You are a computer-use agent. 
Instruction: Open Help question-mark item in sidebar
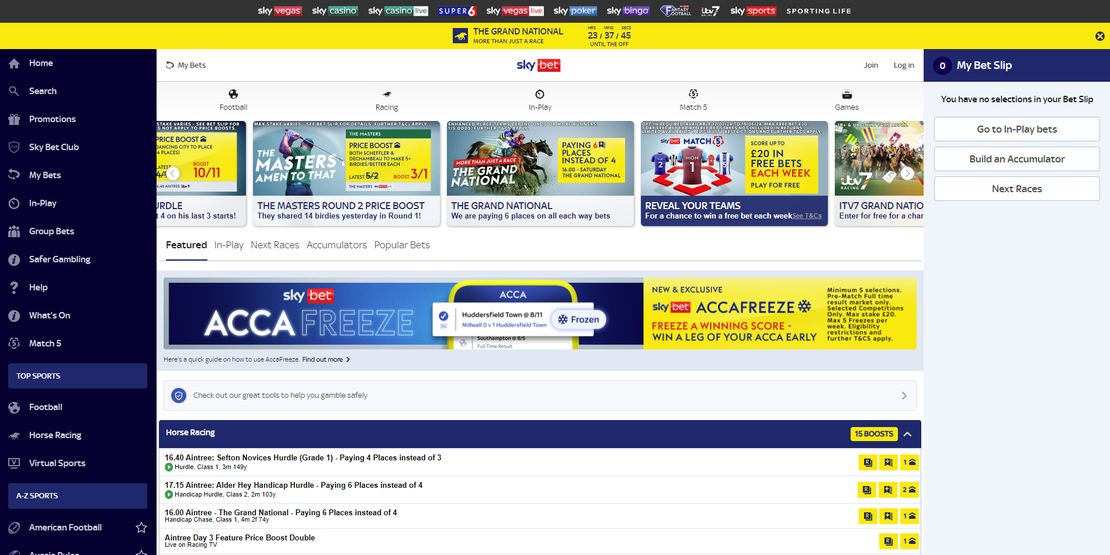point(38,287)
